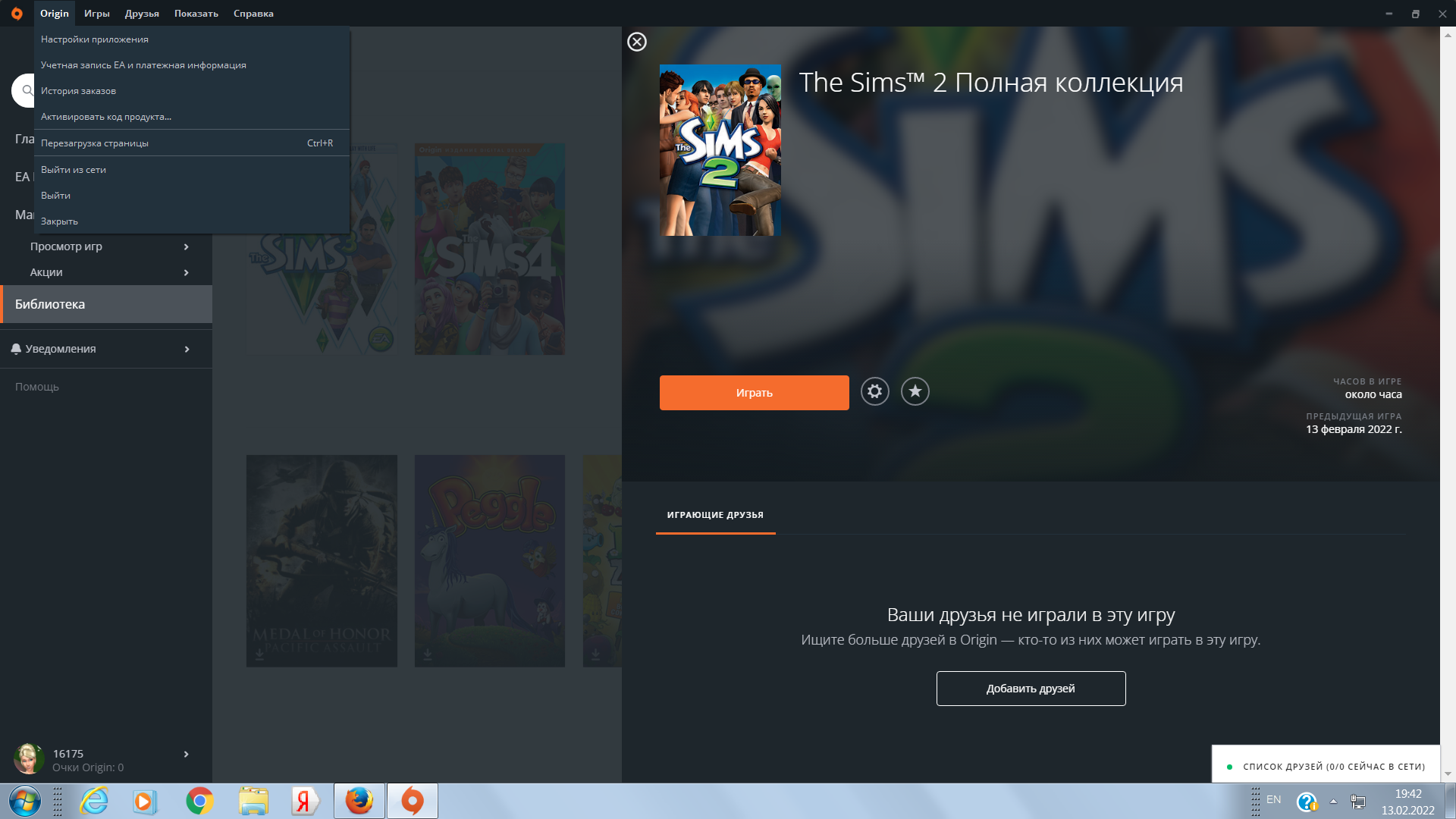
Task: Open the Показать menu
Action: click(x=196, y=14)
